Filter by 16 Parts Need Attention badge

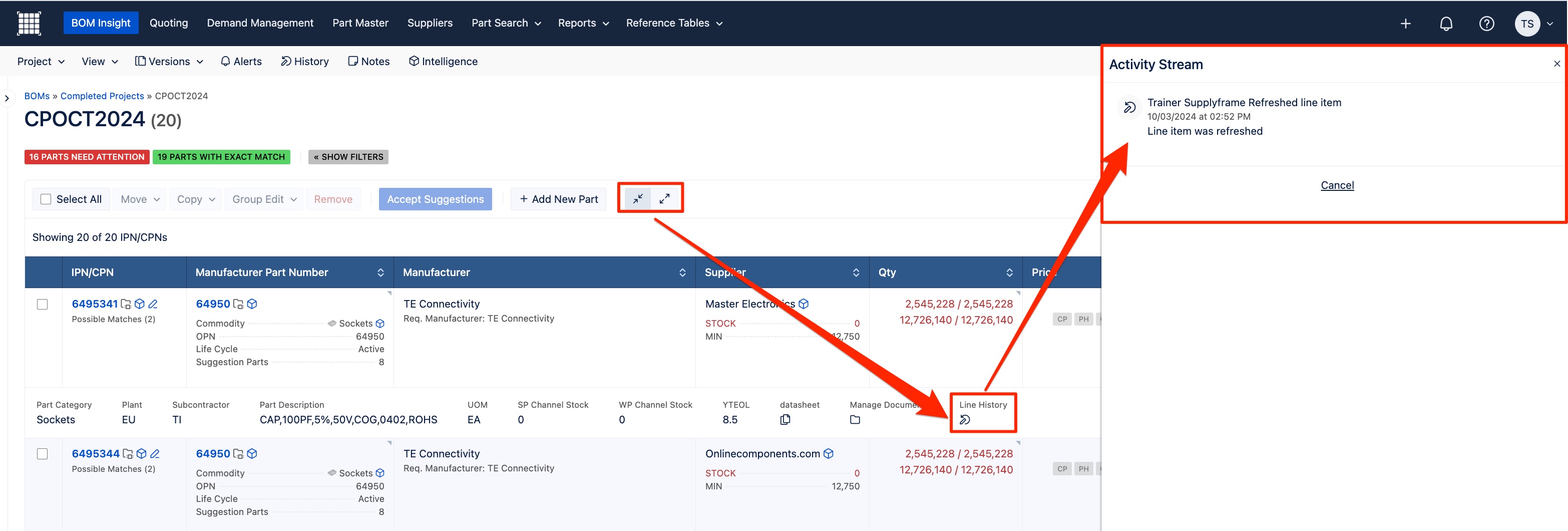click(x=87, y=157)
